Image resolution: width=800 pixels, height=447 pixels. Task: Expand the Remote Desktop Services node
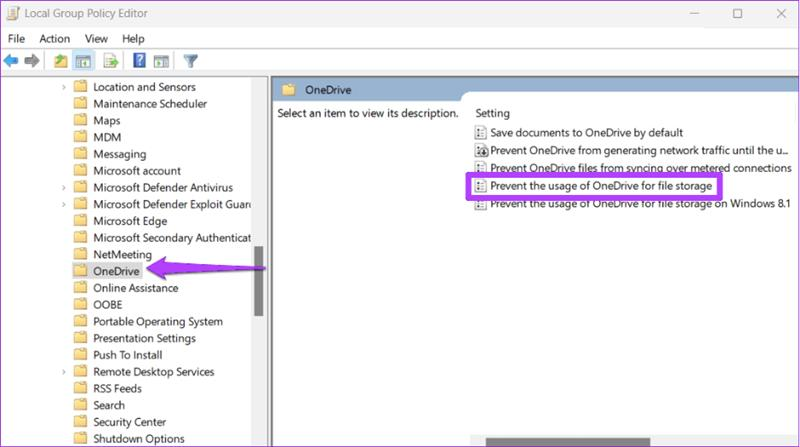click(64, 372)
